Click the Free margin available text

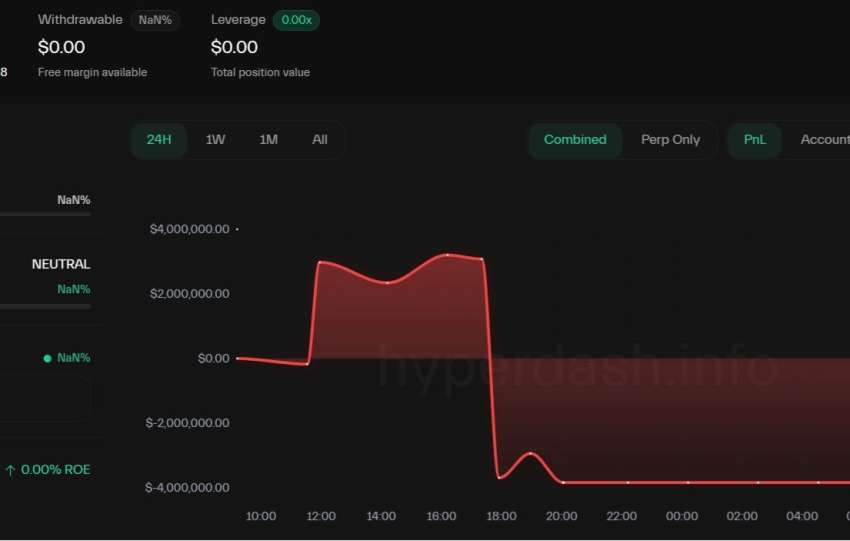(92, 72)
